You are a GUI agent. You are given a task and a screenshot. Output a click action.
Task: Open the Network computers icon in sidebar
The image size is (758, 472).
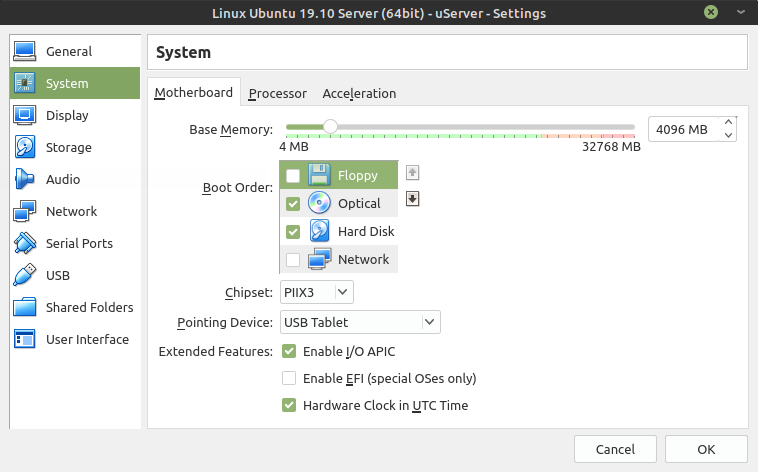point(25,211)
